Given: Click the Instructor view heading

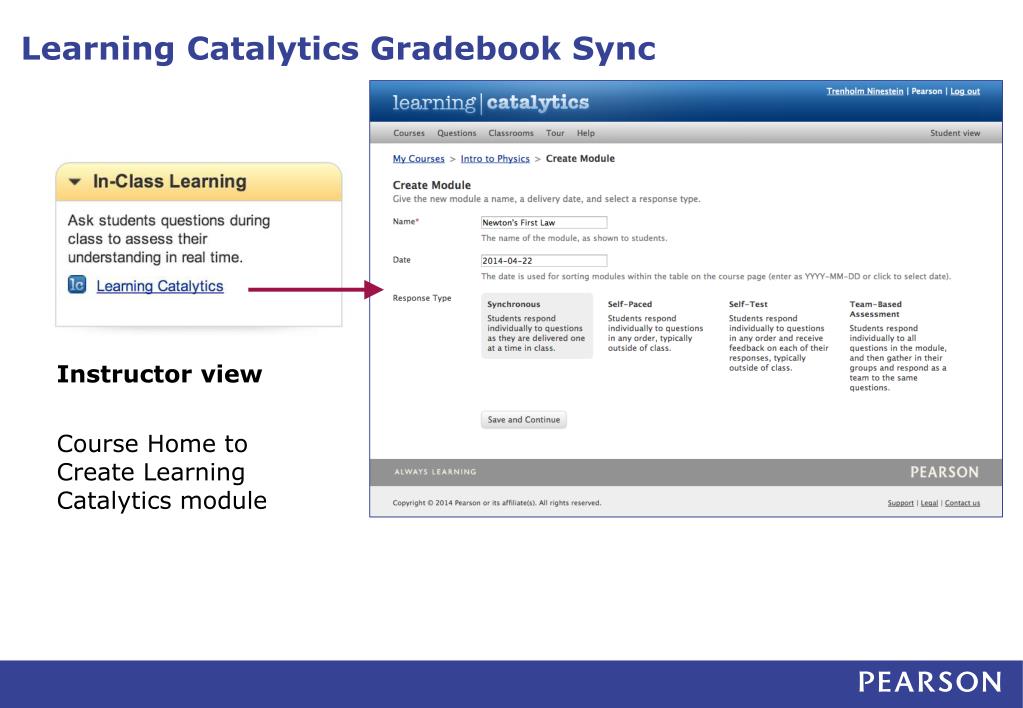Looking at the screenshot, I should pos(159,374).
